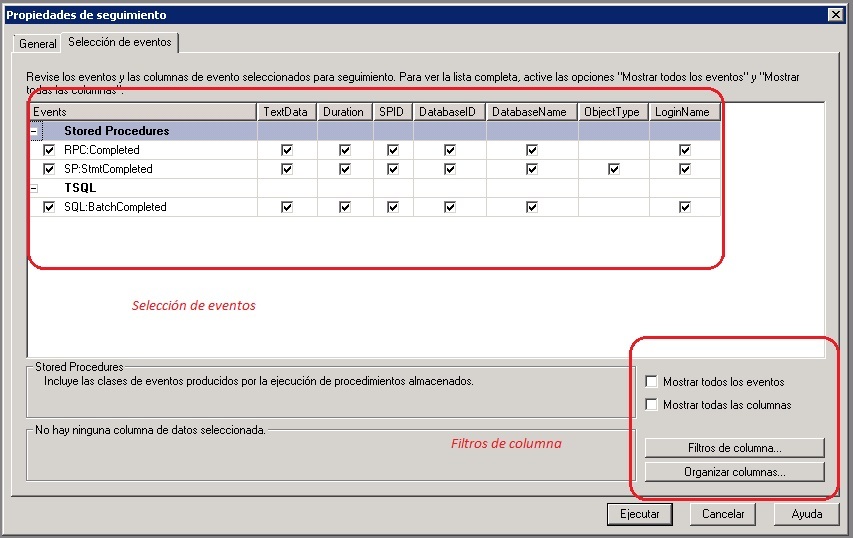This screenshot has height=538, width=853.
Task: Toggle DatabaseID for SP:StmtCompleted
Action: pyautogui.click(x=450, y=169)
